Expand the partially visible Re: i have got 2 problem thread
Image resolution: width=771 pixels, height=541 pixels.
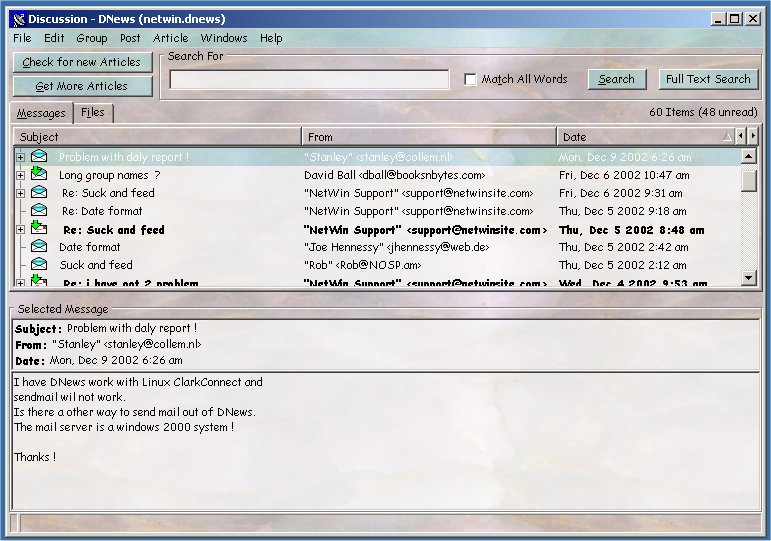20,283
